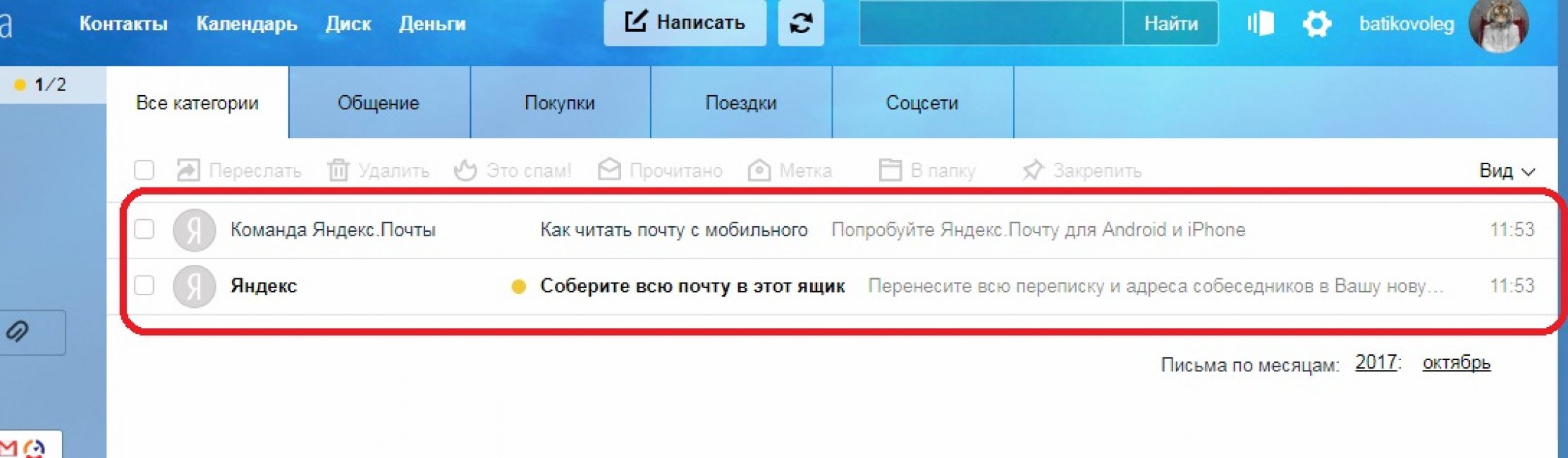Switch to the Соцсети tab
The width and height of the screenshot is (1568, 458).
922,103
